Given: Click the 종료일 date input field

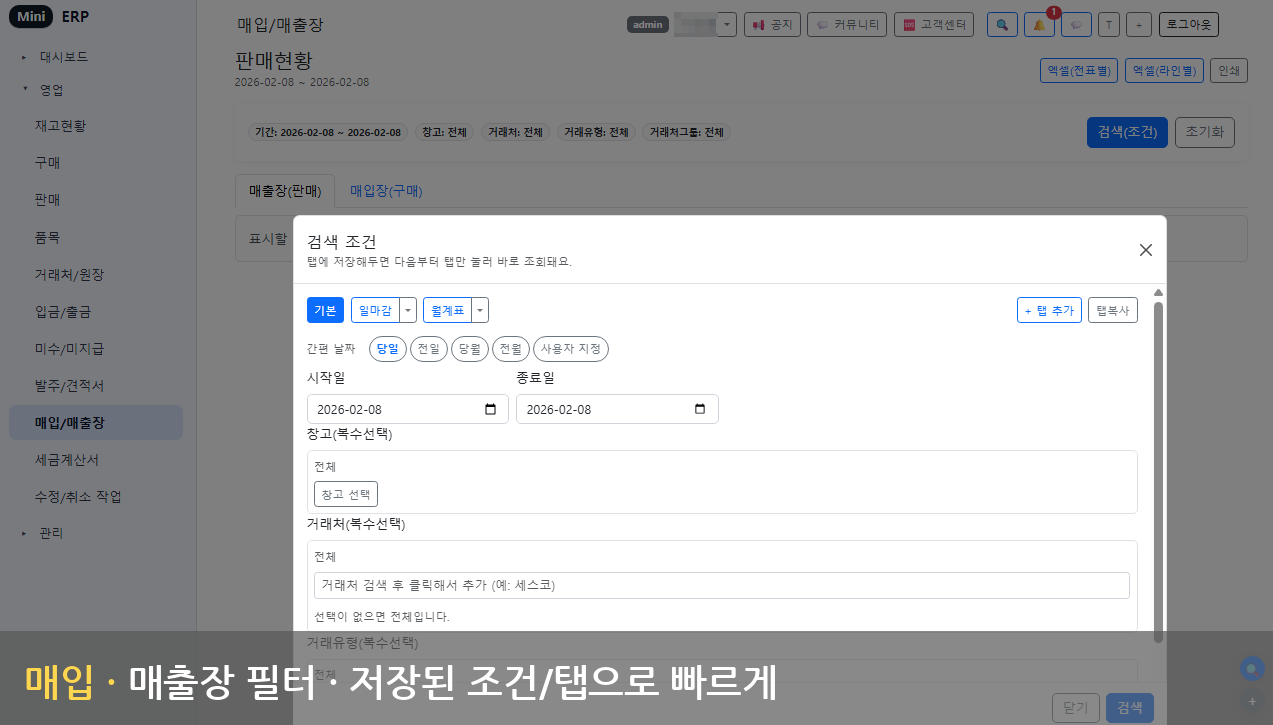Looking at the screenshot, I should [617, 409].
